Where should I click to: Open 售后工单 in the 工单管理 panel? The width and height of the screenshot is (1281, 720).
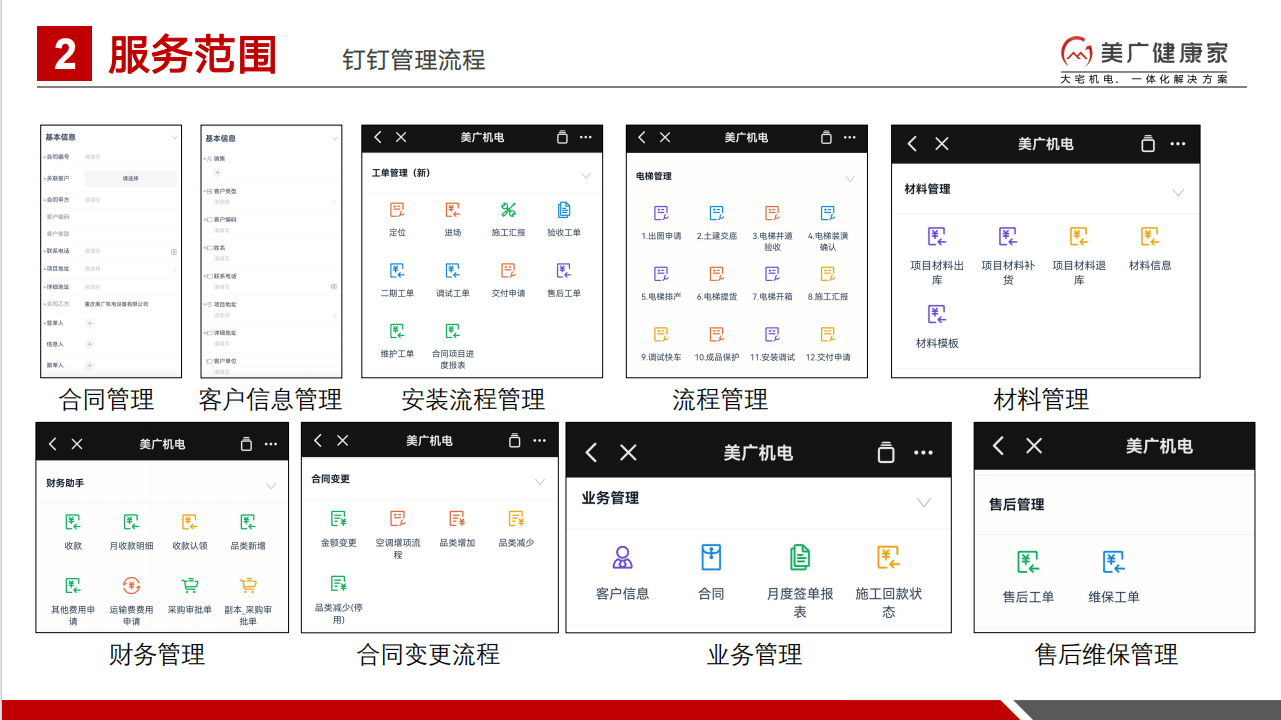(564, 271)
